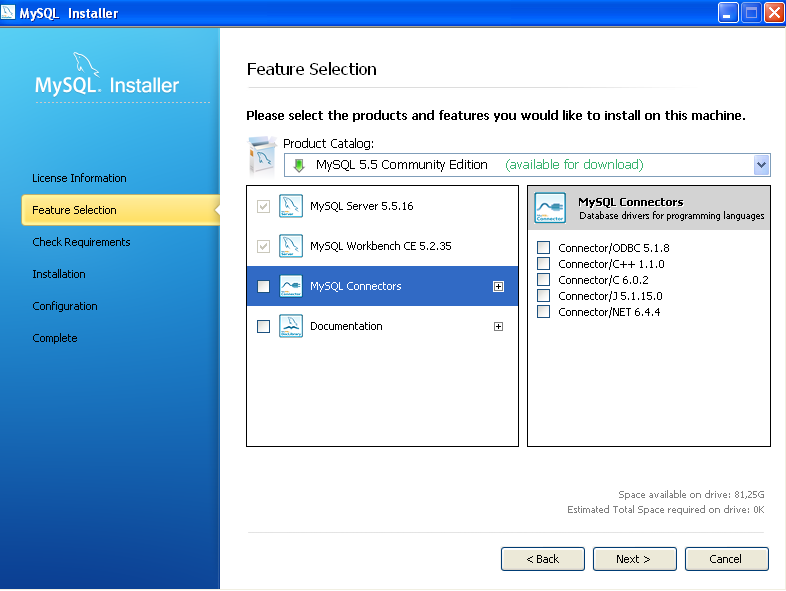The image size is (786, 591).
Task: Check the Documentation checkbox
Action: 263,326
